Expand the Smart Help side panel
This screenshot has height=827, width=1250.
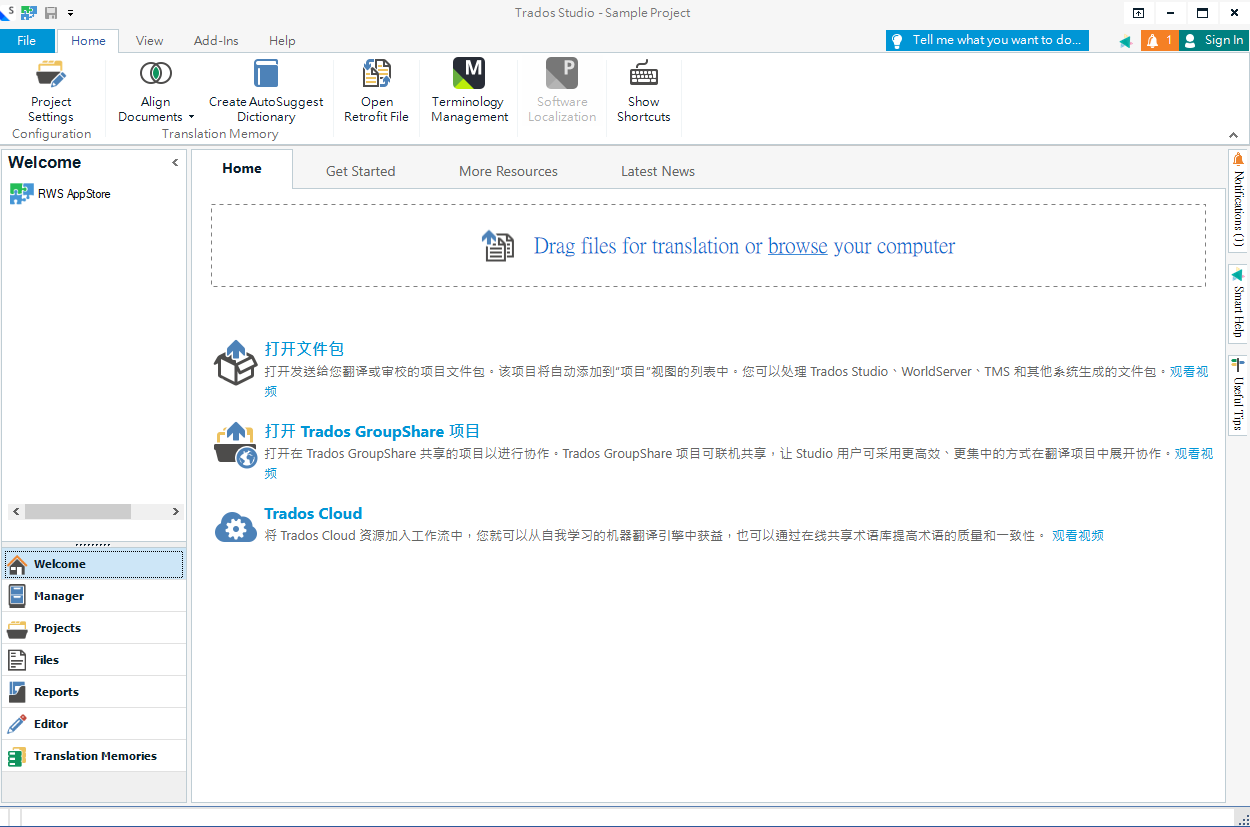pyautogui.click(x=1238, y=304)
